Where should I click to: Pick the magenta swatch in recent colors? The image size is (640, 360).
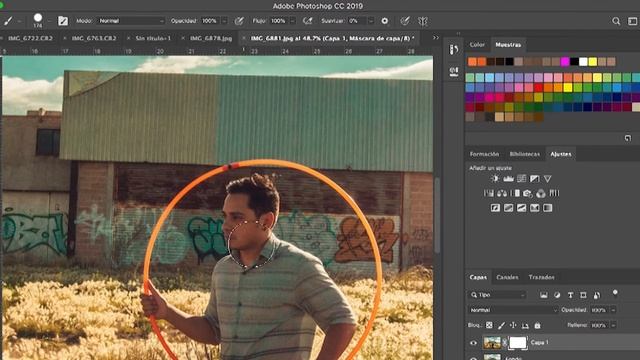tap(565, 62)
